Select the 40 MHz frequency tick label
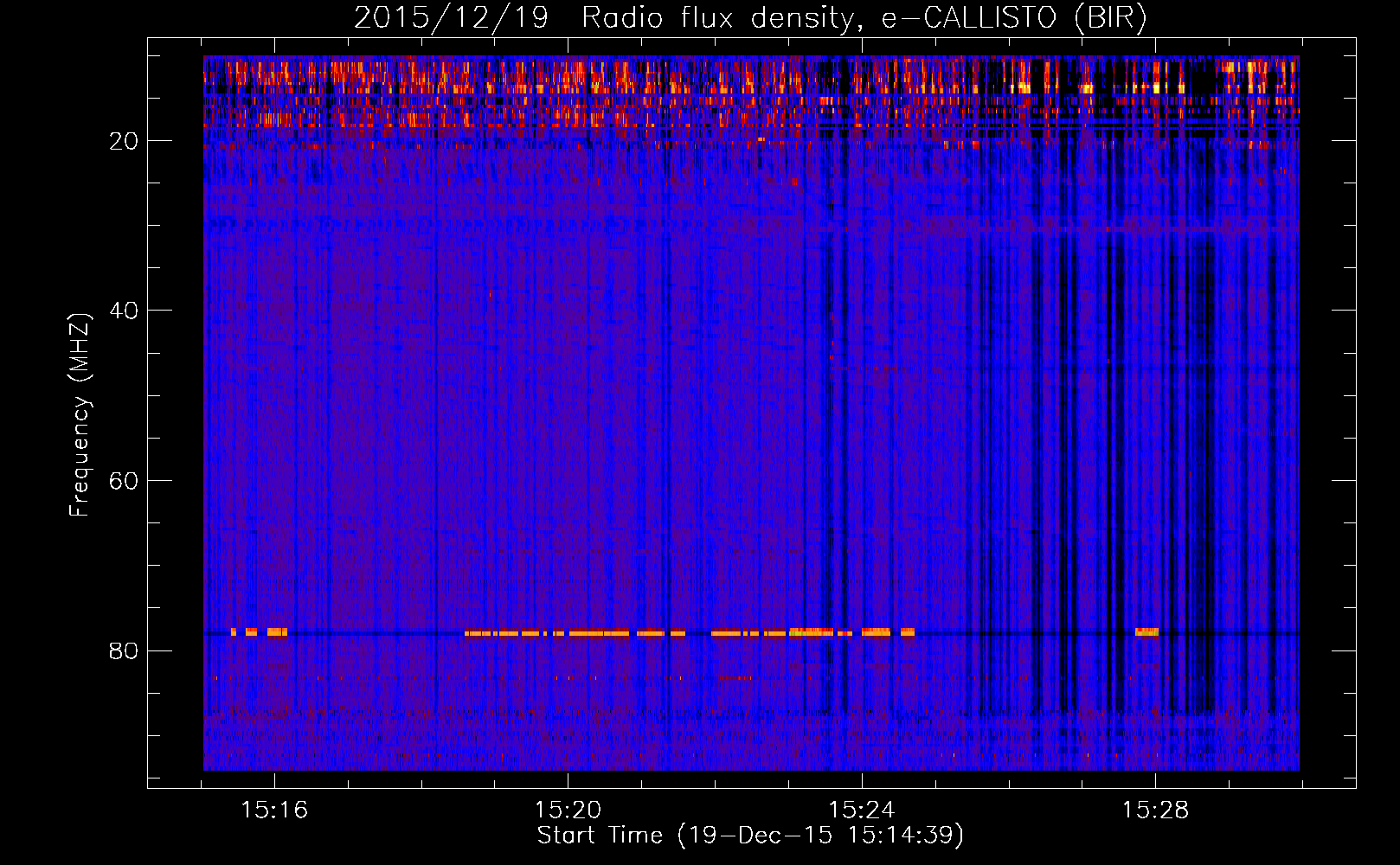This screenshot has width=1400, height=865. (x=124, y=311)
